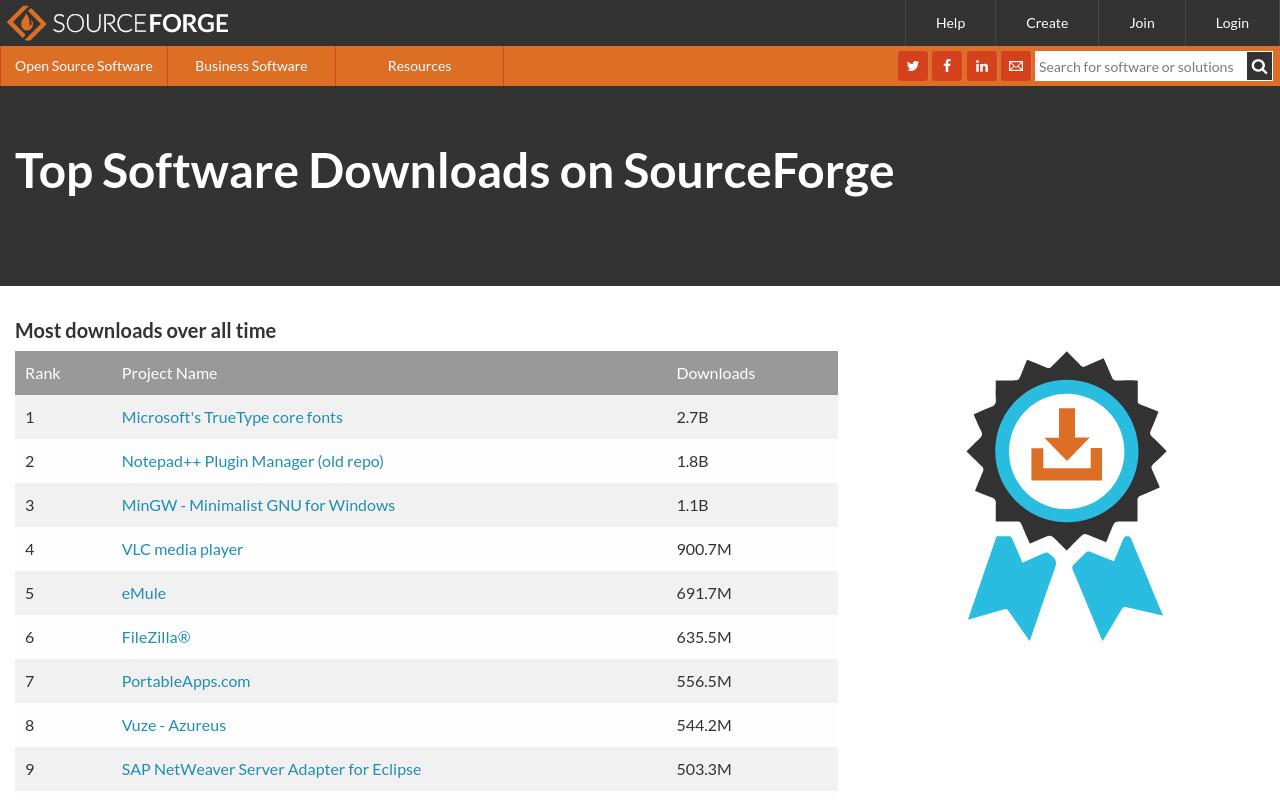
Task: Open the Open Source Software menu
Action: (x=84, y=66)
